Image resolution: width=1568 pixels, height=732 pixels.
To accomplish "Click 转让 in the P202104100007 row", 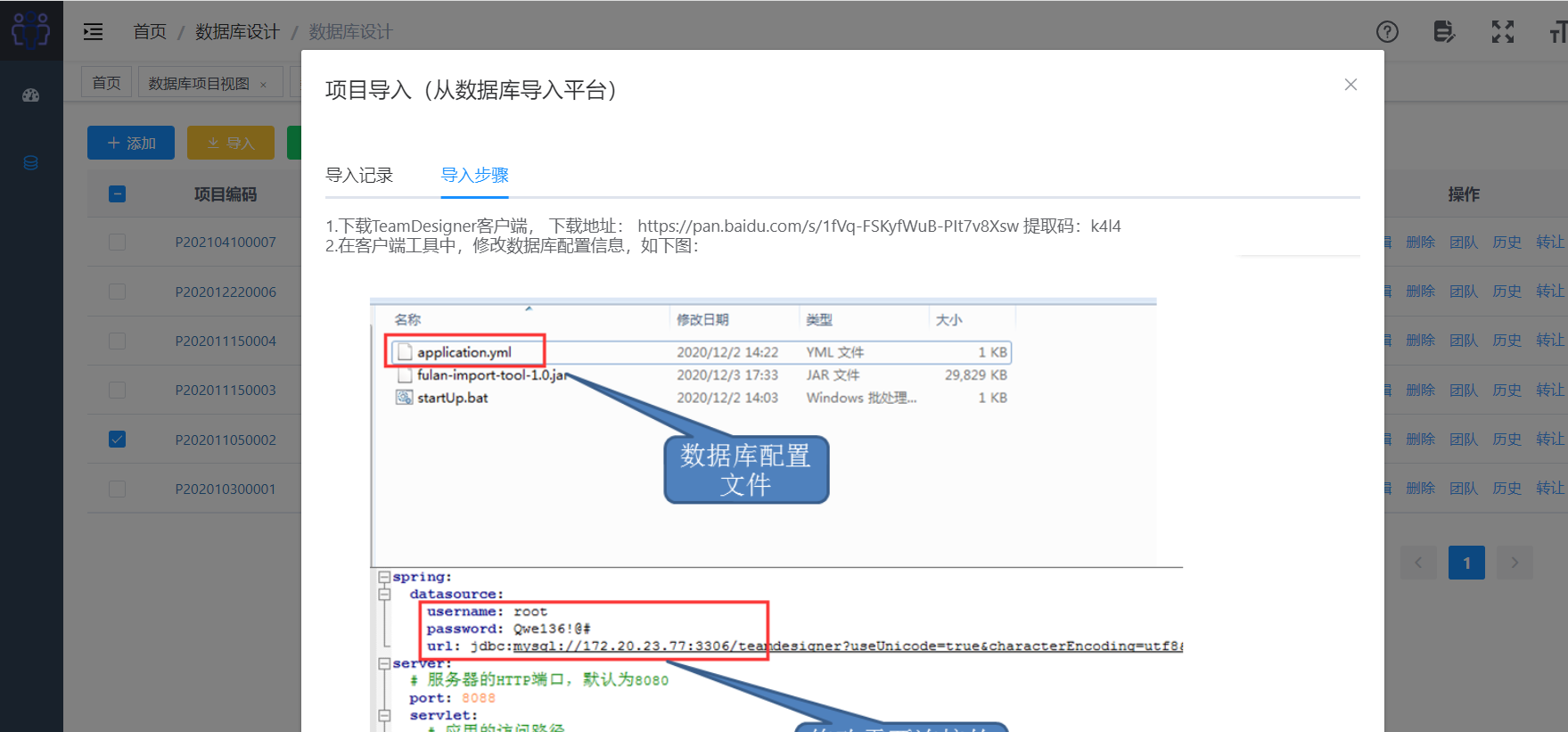I will point(1550,243).
